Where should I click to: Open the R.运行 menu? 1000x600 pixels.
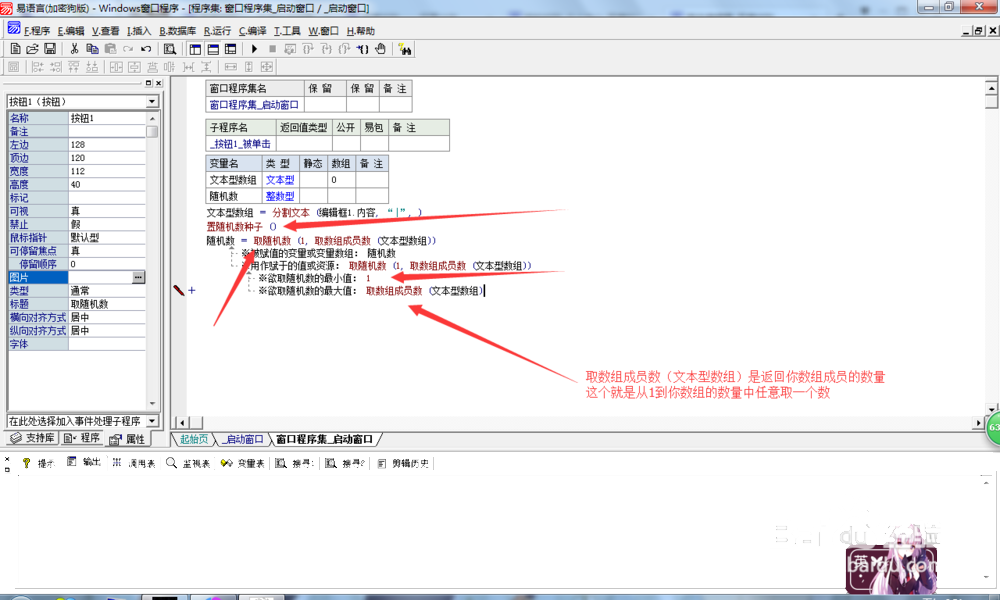click(216, 30)
